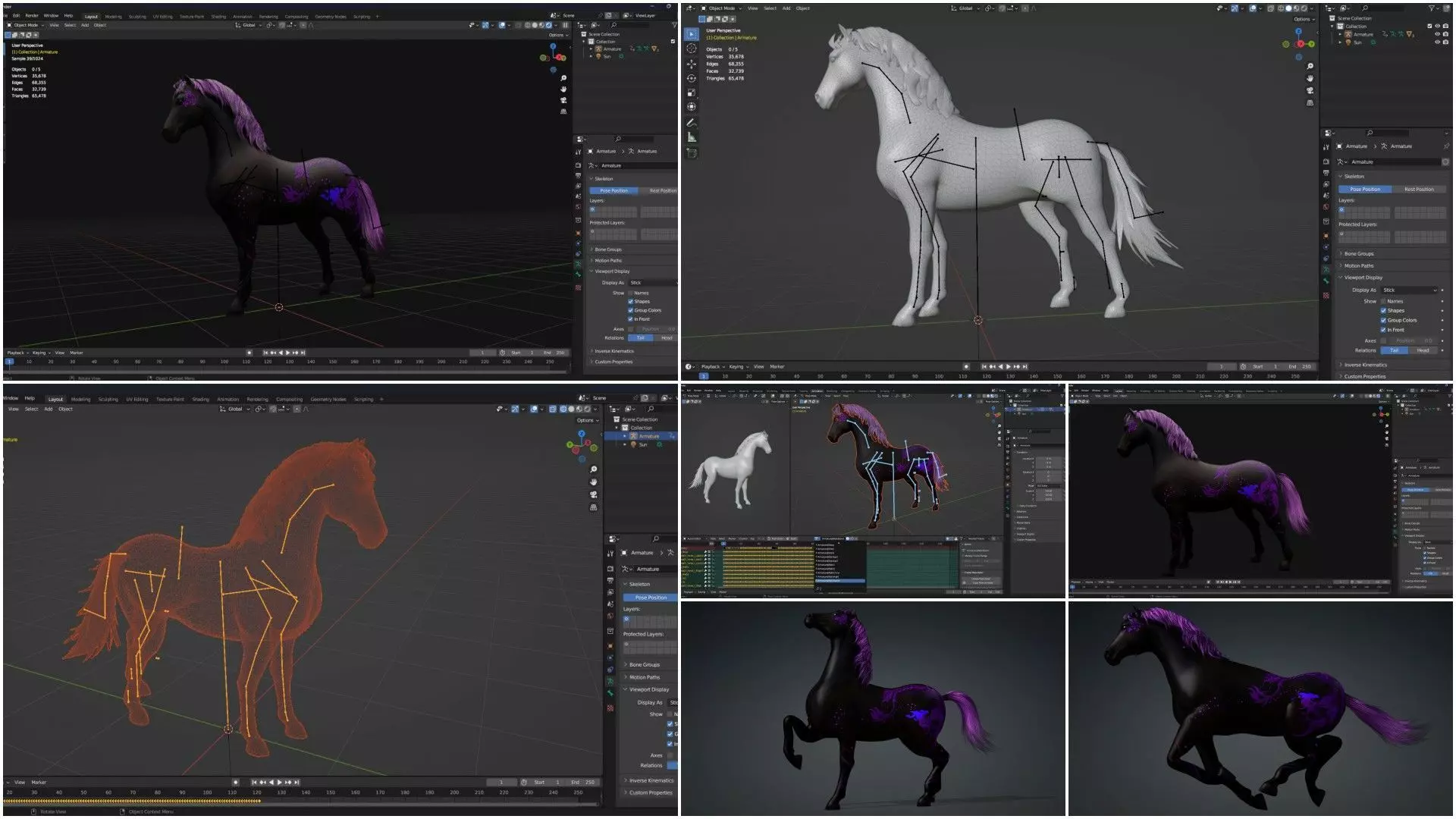Hide Sun via eye icon in gray-horse outliner
The height and width of the screenshot is (819, 1456).
(x=1437, y=42)
